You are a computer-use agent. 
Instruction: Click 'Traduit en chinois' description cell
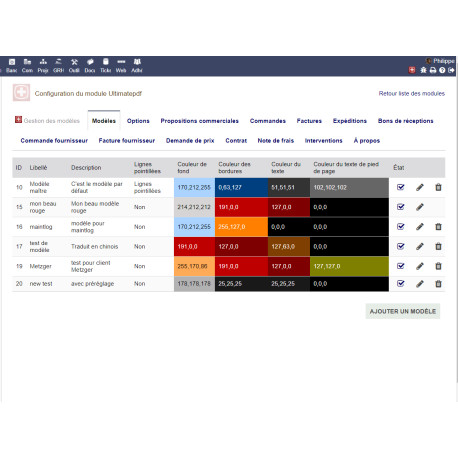(x=95, y=247)
